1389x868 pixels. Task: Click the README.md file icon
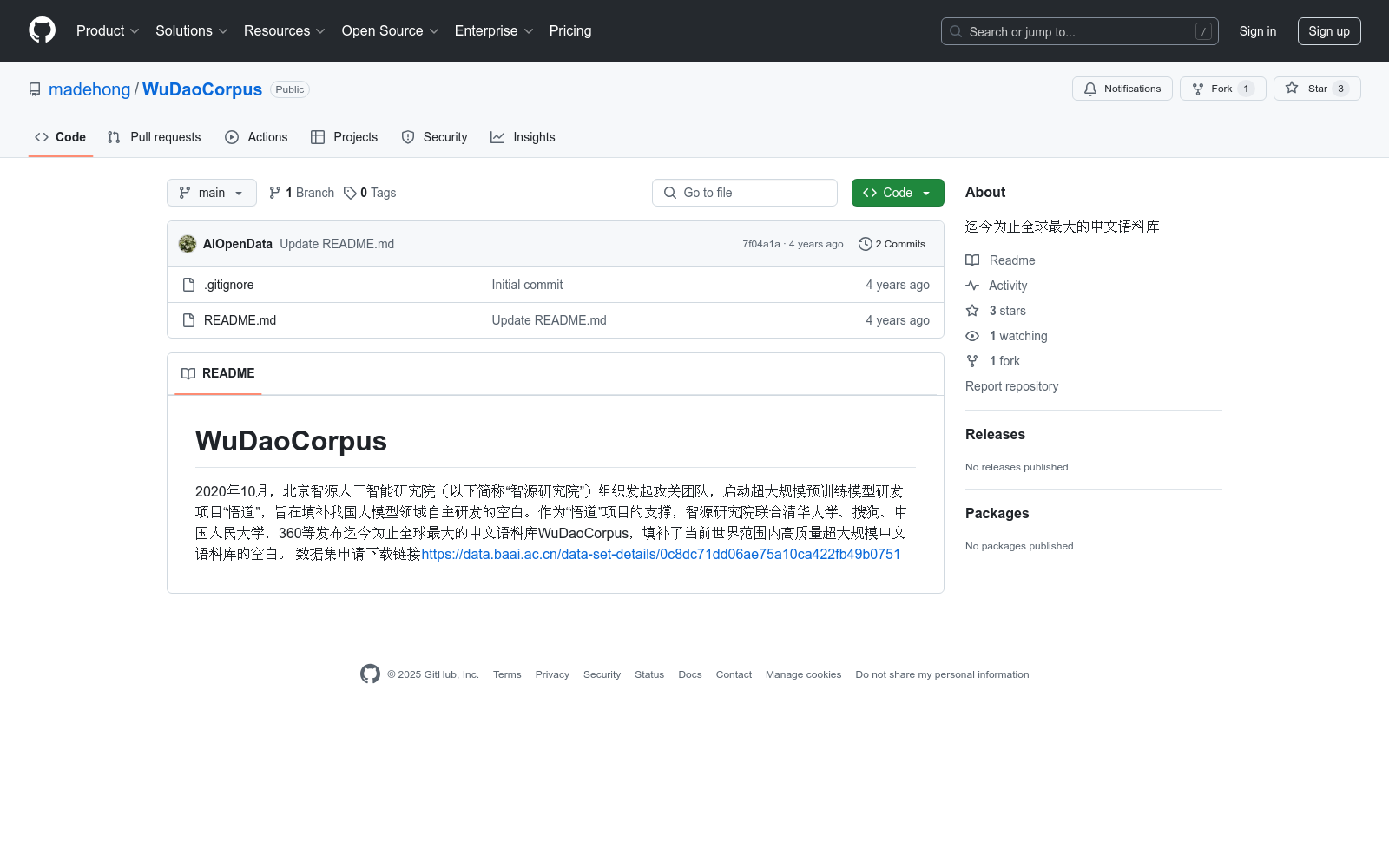(x=188, y=320)
